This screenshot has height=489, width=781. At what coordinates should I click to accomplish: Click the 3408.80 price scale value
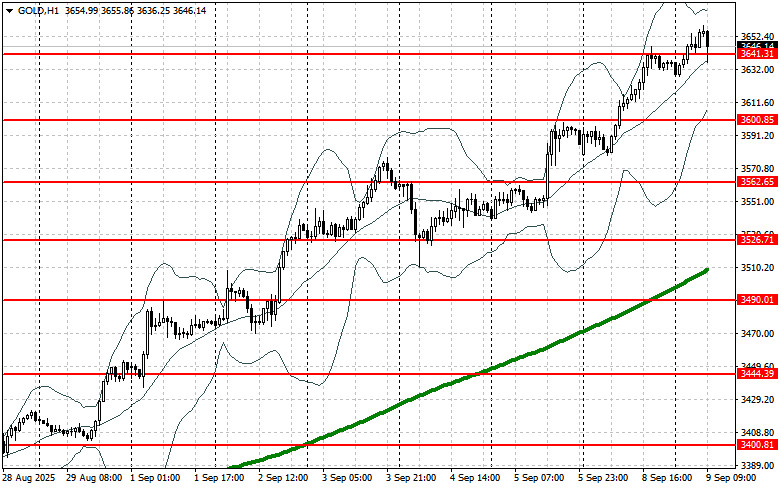pyautogui.click(x=758, y=432)
